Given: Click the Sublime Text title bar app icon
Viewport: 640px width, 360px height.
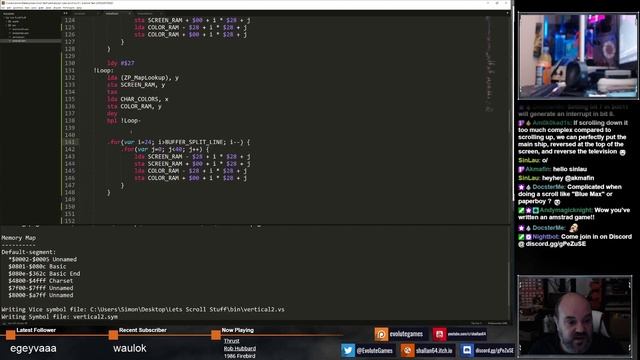Looking at the screenshot, I should pyautogui.click(x=3, y=3).
